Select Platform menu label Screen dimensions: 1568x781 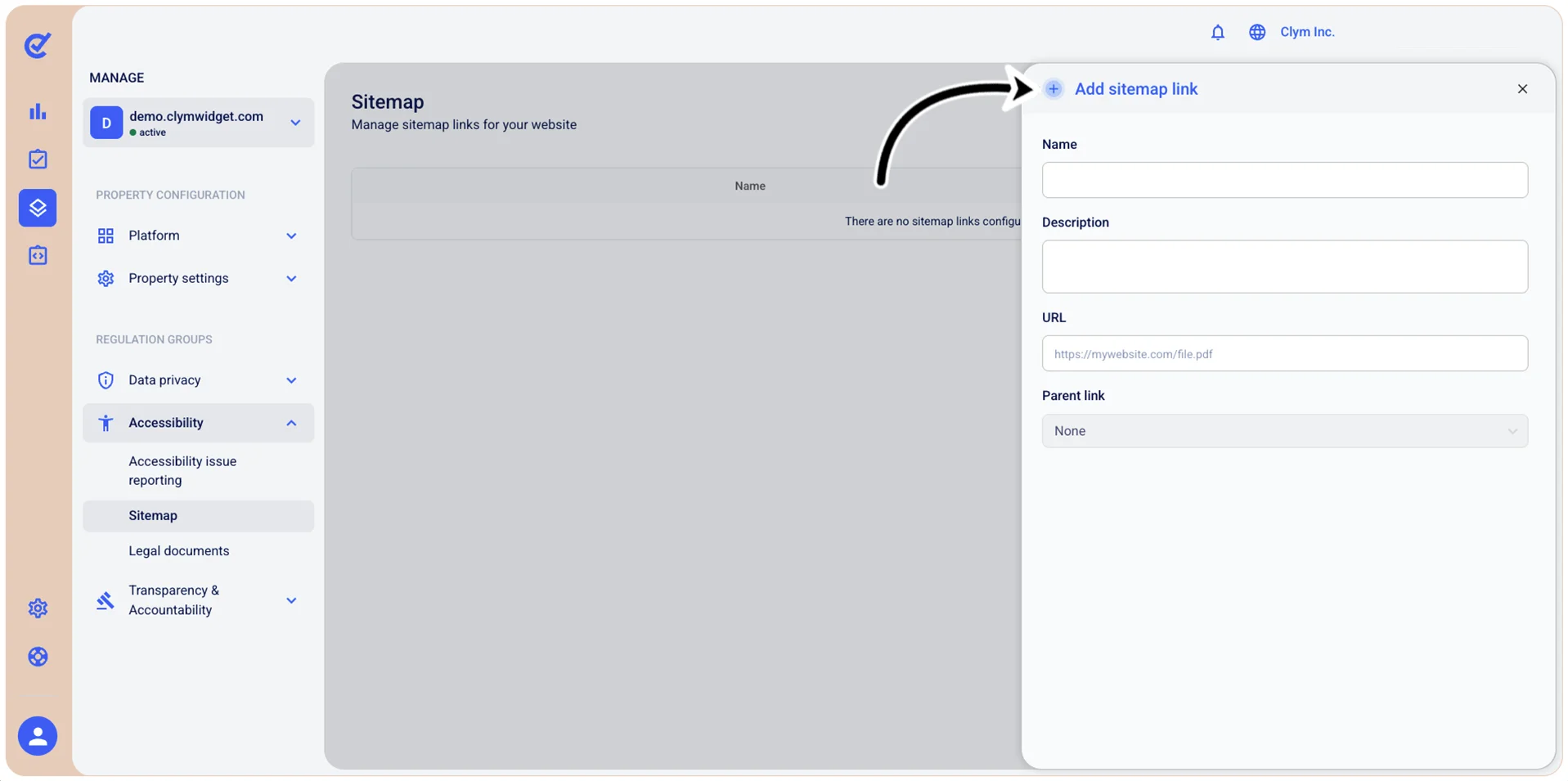[x=154, y=236]
